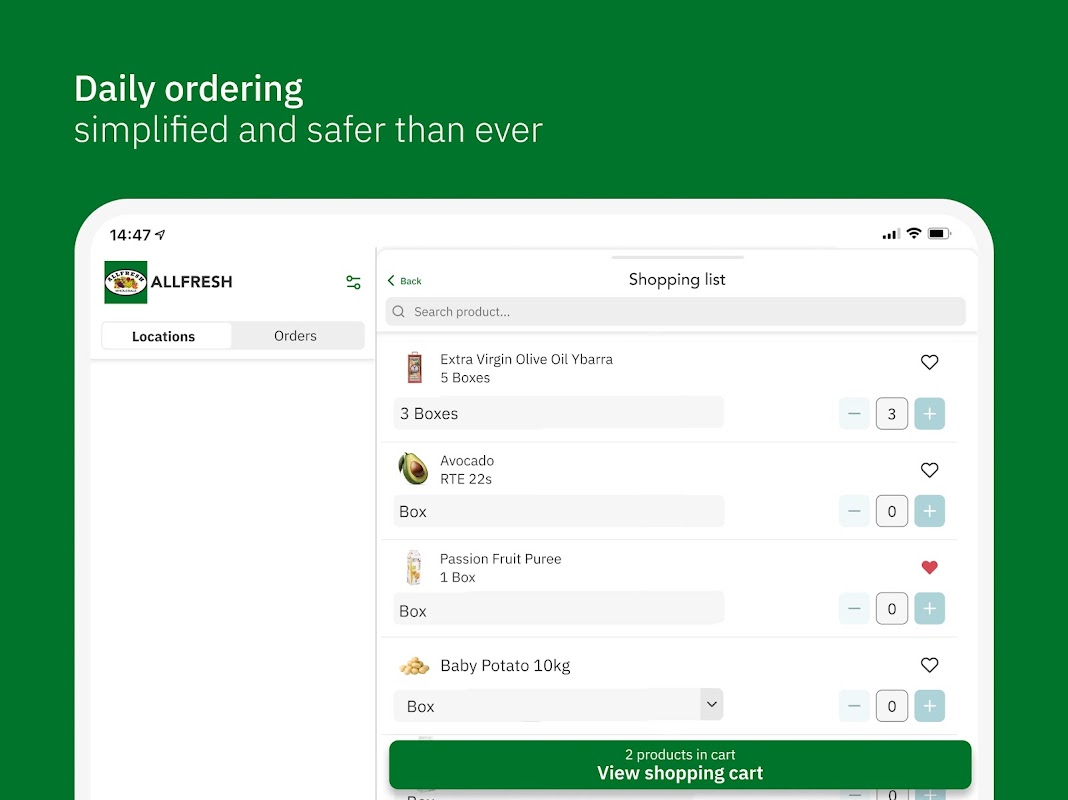The height and width of the screenshot is (800, 1068).
Task: Click the 14:47 clock in status bar
Action: pos(130,235)
